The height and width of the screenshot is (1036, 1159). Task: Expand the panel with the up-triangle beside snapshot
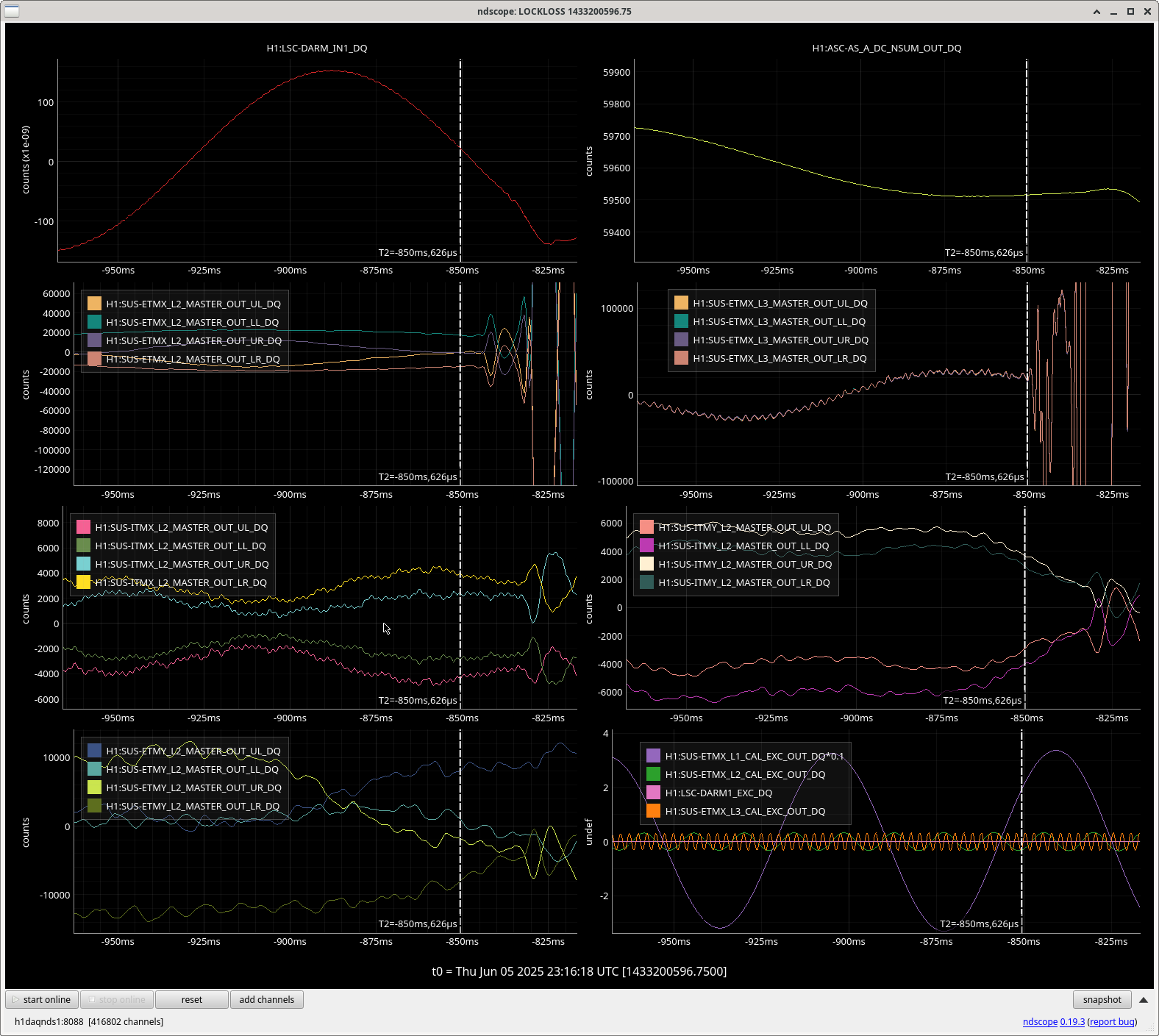(1144, 1000)
